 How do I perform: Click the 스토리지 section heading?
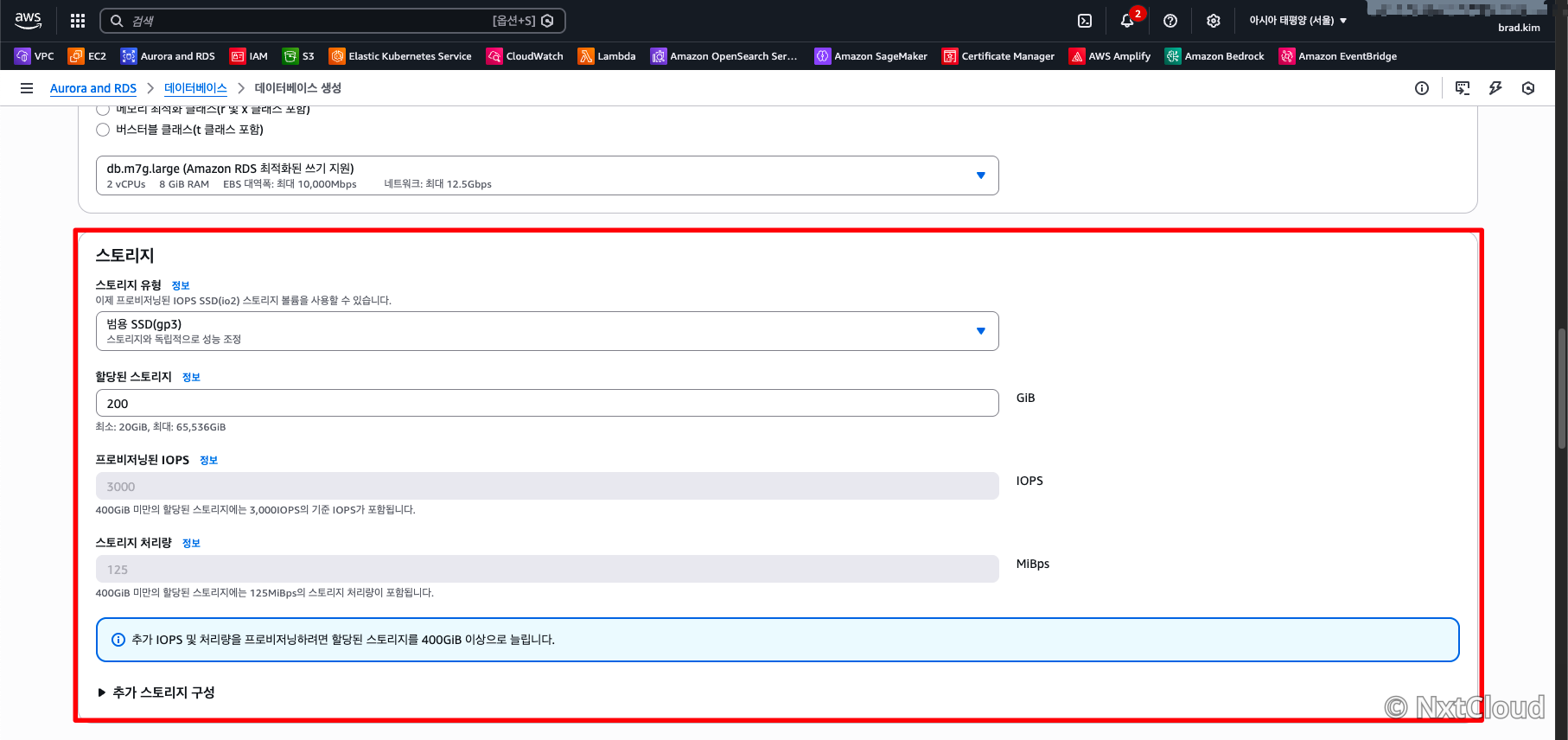click(x=124, y=255)
